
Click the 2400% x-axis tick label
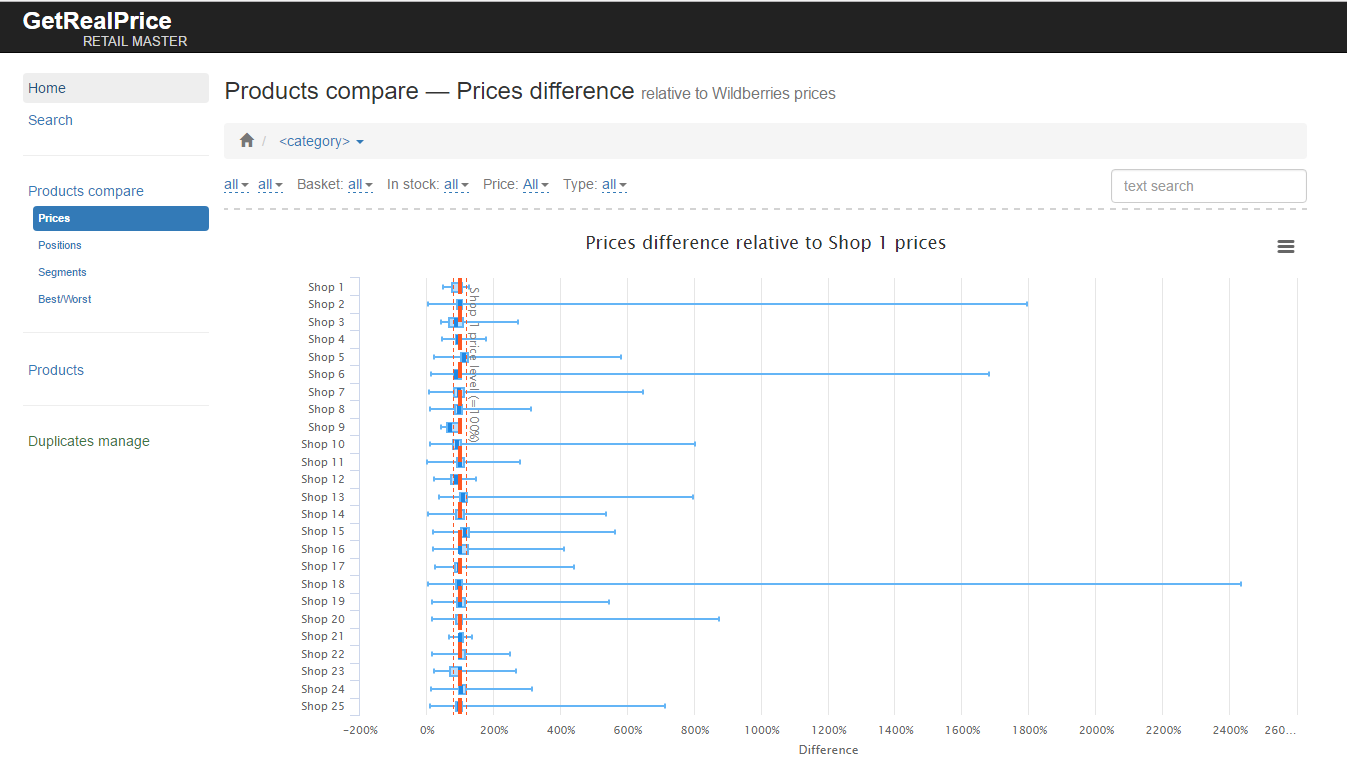tap(1230, 730)
